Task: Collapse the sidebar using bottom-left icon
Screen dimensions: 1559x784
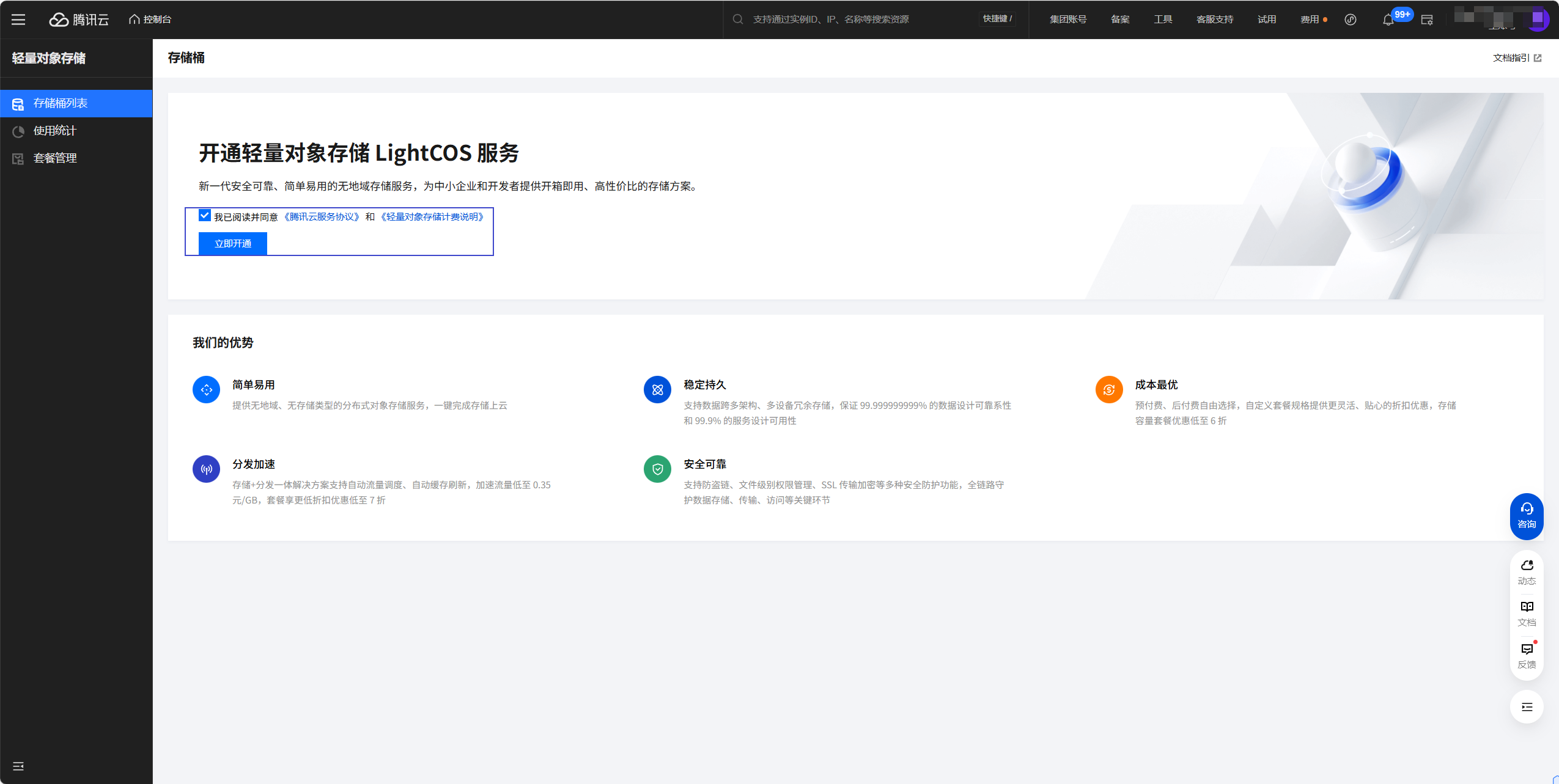Action: [18, 766]
